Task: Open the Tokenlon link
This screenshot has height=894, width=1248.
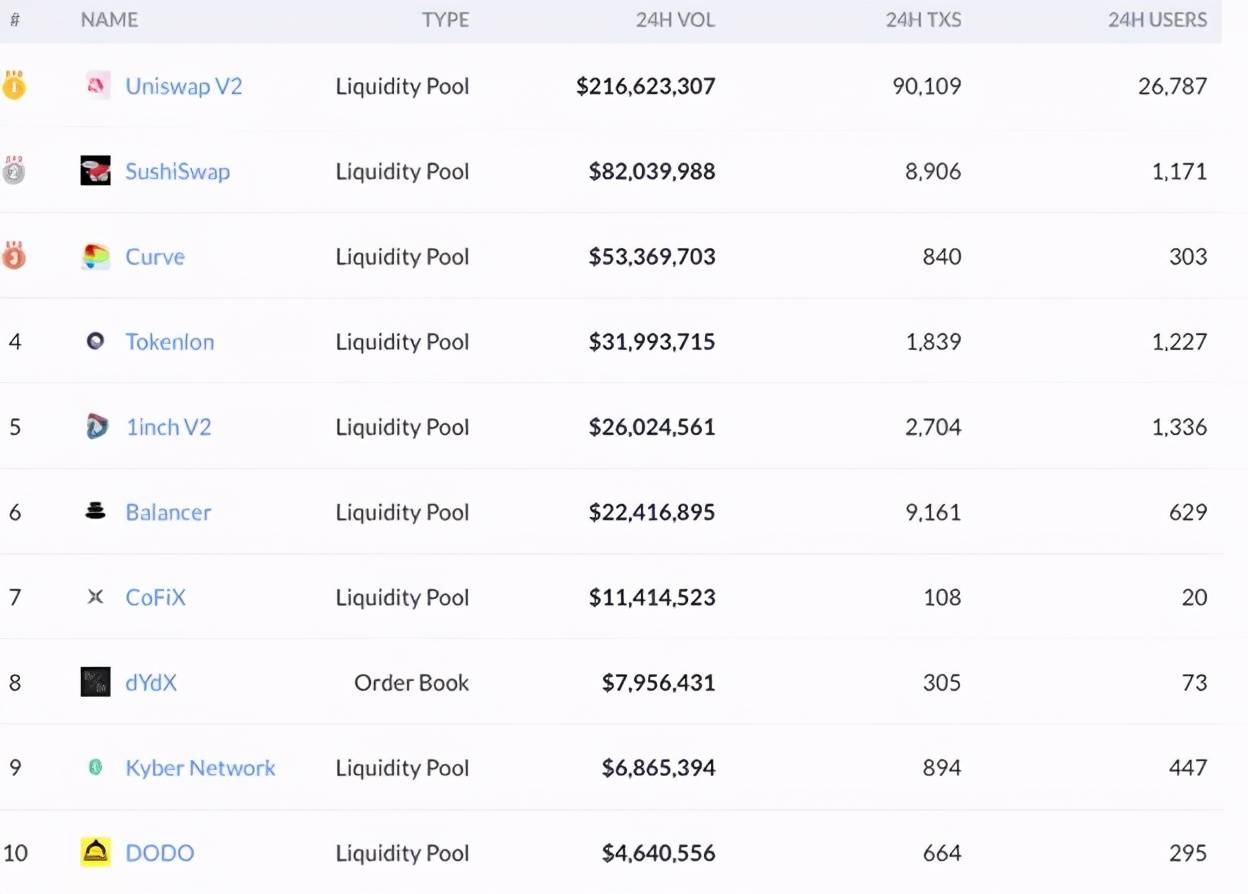Action: 170,342
